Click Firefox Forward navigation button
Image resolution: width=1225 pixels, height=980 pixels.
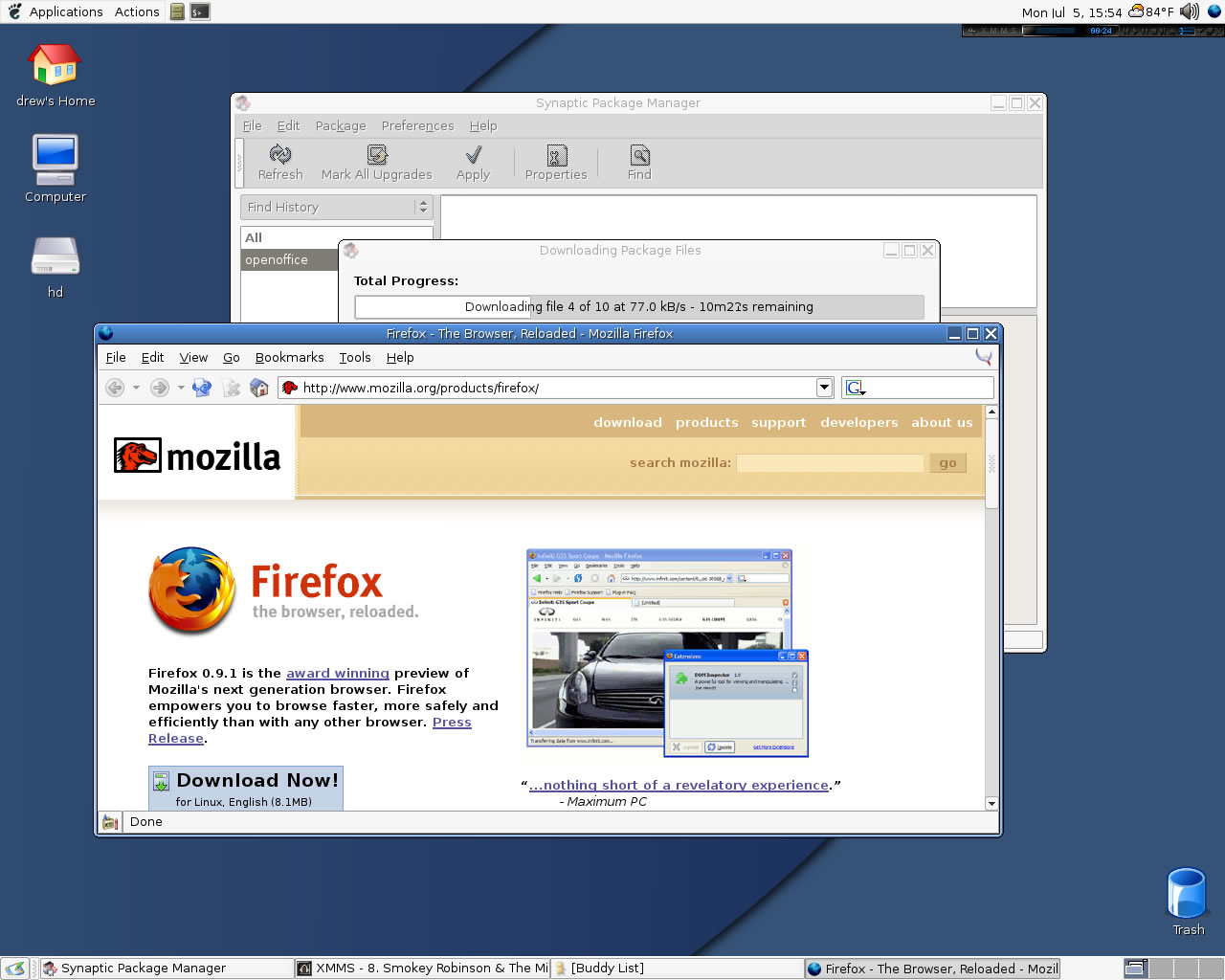(x=160, y=388)
